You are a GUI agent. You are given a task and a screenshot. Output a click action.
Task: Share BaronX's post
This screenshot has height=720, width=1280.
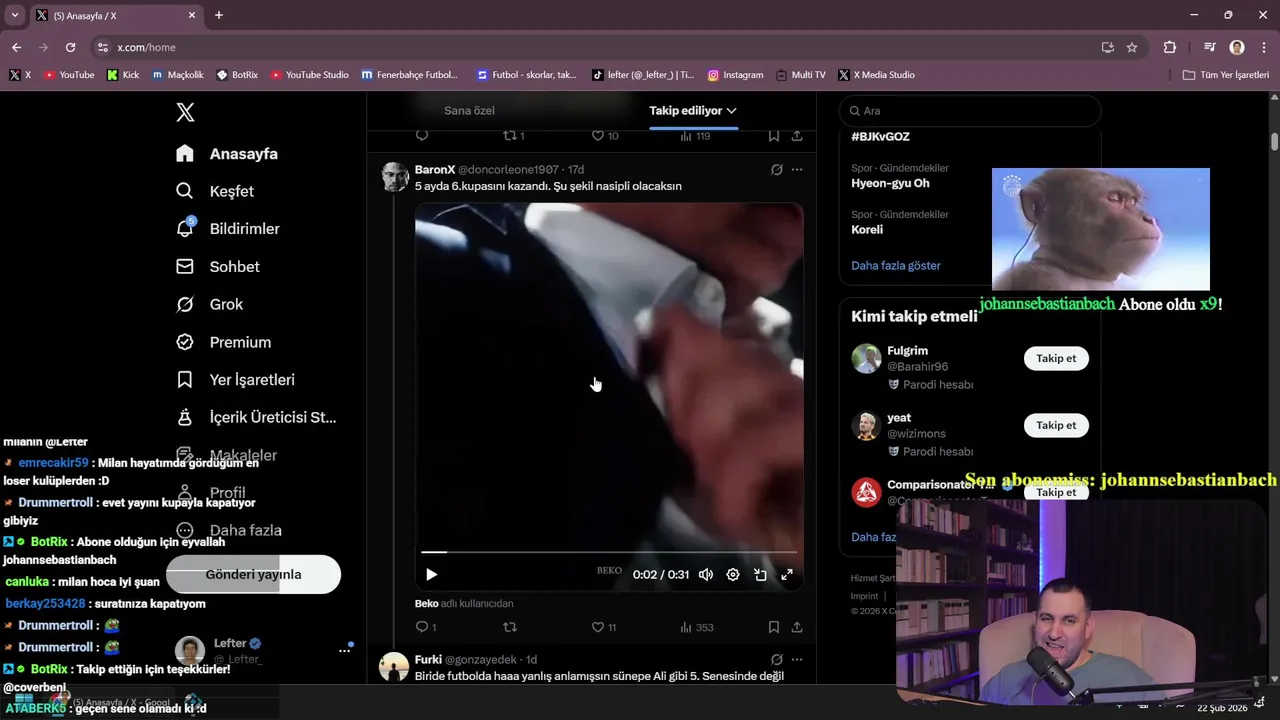797,627
